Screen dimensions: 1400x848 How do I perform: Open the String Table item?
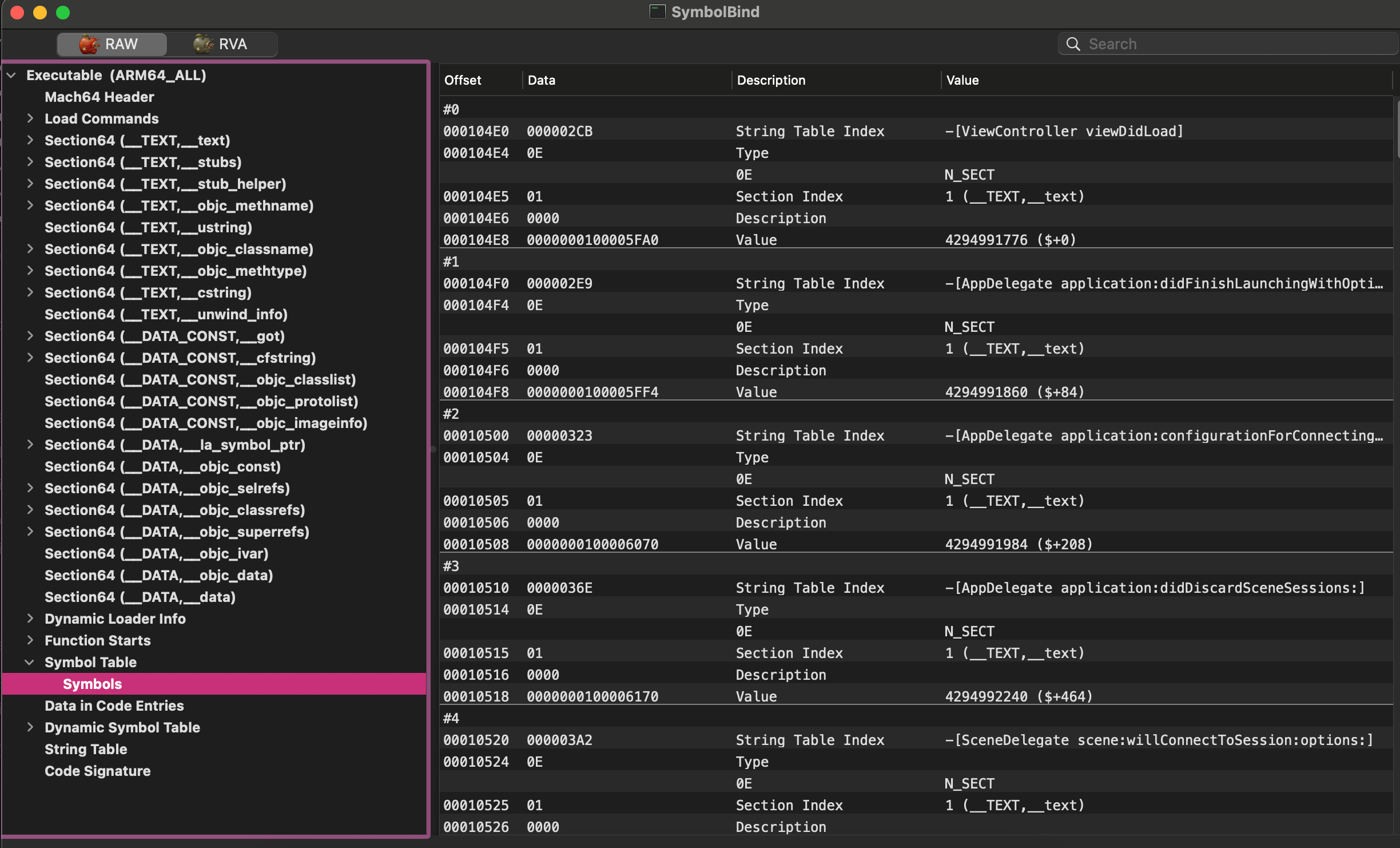pyautogui.click(x=86, y=749)
